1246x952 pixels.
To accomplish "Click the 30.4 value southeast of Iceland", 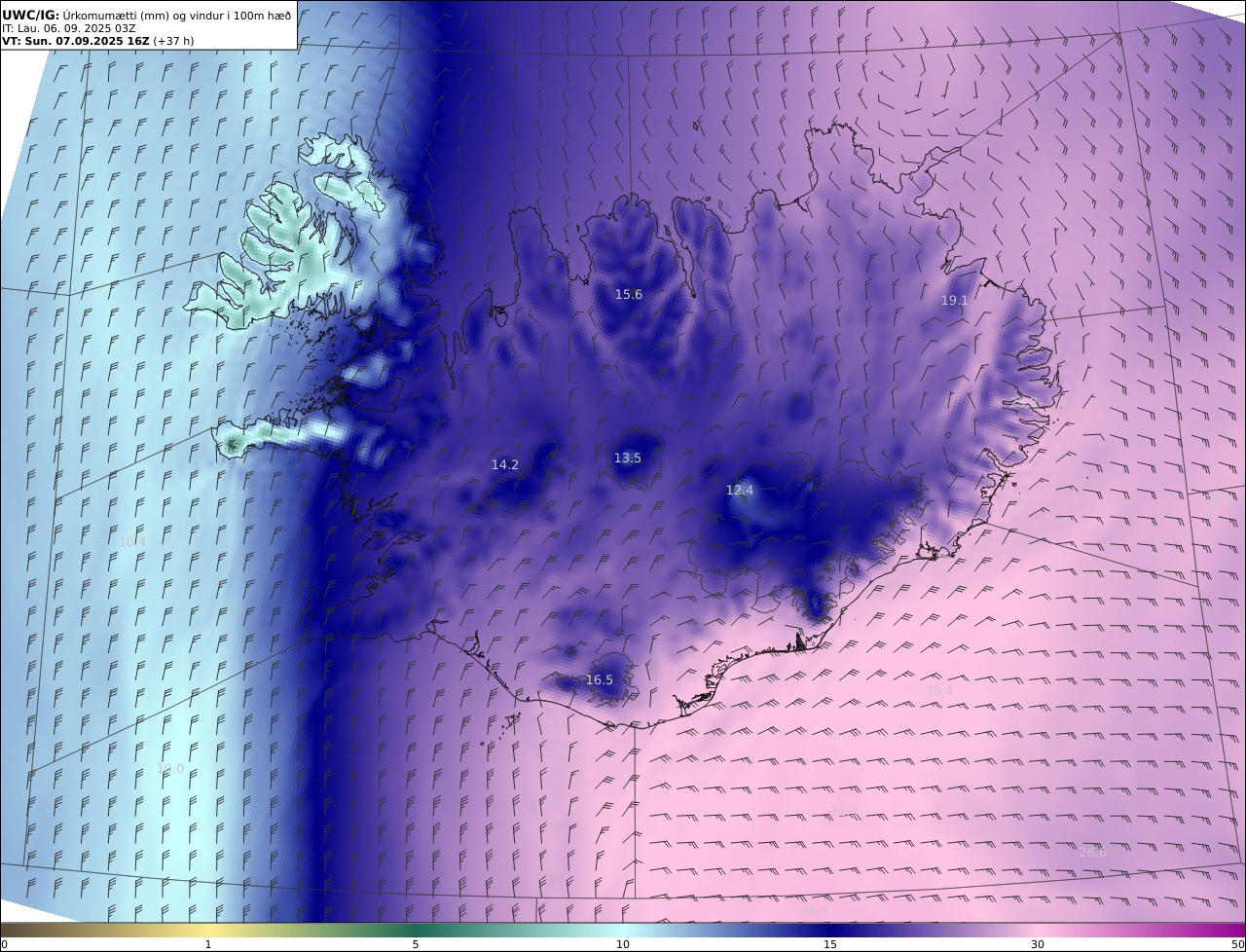I will pyautogui.click(x=938, y=691).
